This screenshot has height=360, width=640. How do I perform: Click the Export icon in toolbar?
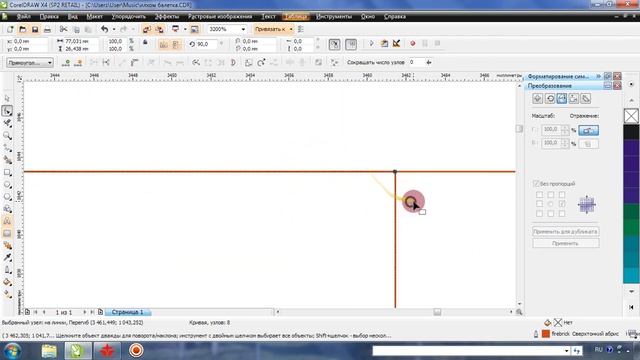(x=160, y=29)
